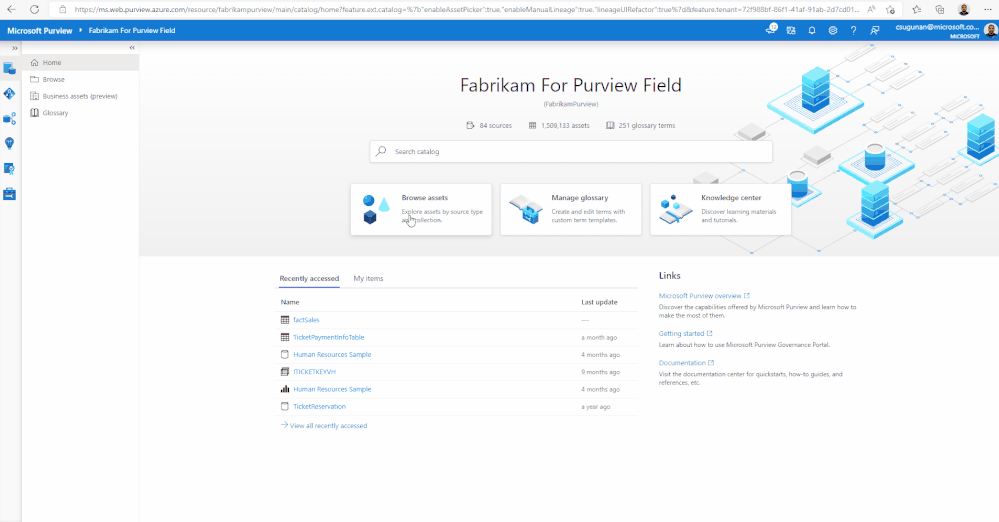Viewport: 999px width, 522px height.
Task: Click the Last update column header
Action: pyautogui.click(x=599, y=302)
